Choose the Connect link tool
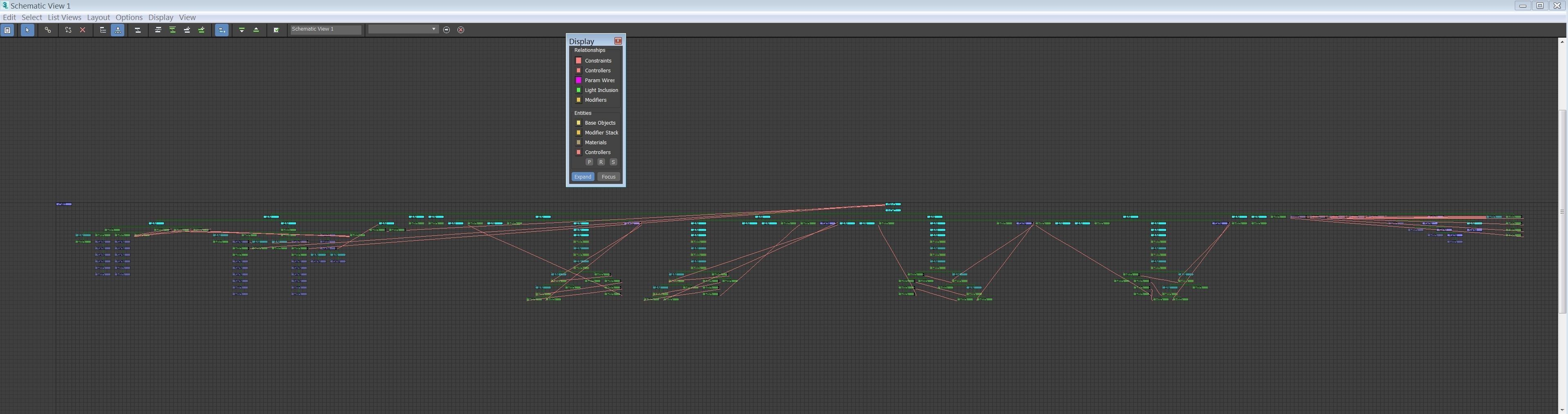 tap(47, 30)
